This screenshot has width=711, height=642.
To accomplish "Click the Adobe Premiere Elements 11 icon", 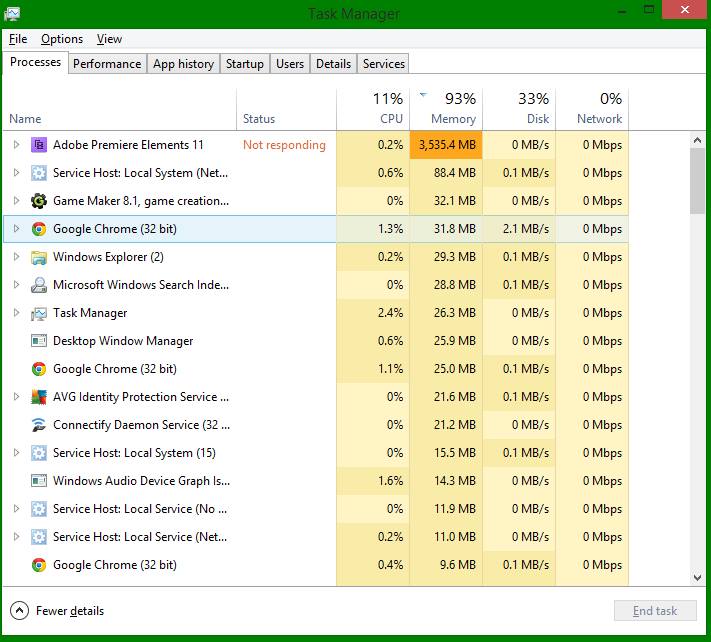I will click(39, 145).
